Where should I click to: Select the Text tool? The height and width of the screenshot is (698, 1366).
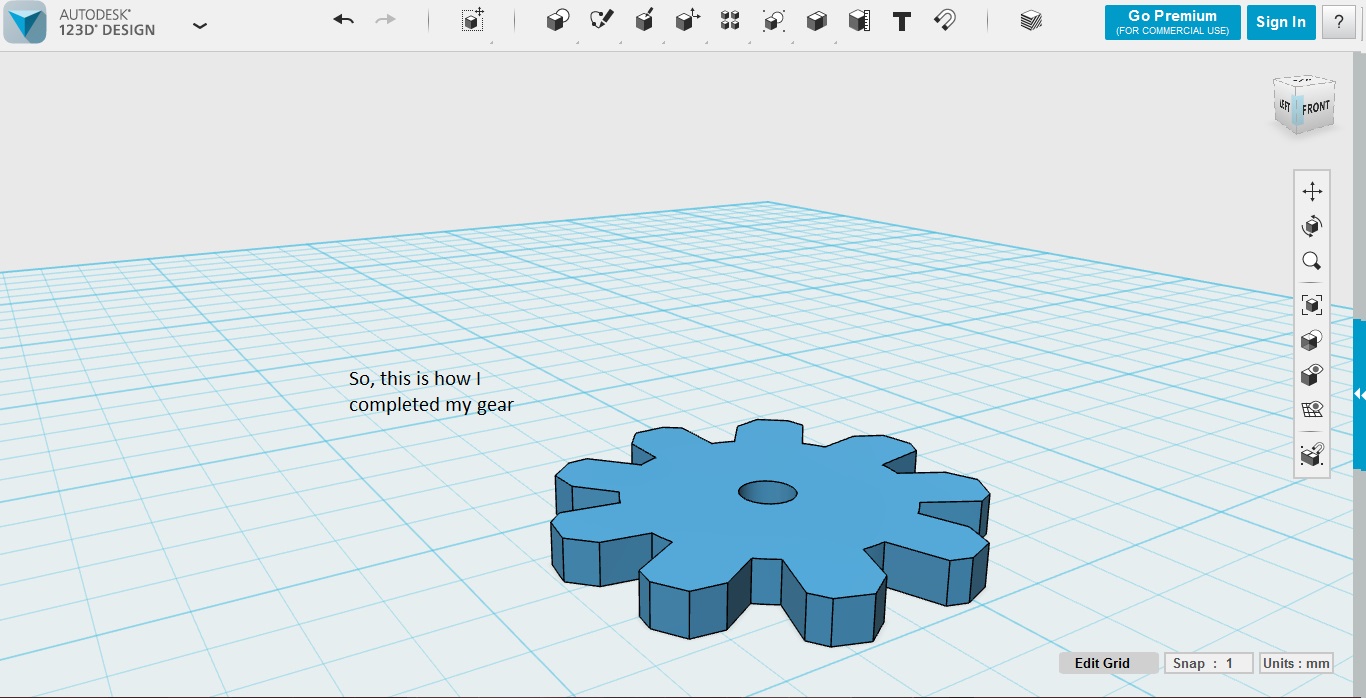tap(902, 21)
